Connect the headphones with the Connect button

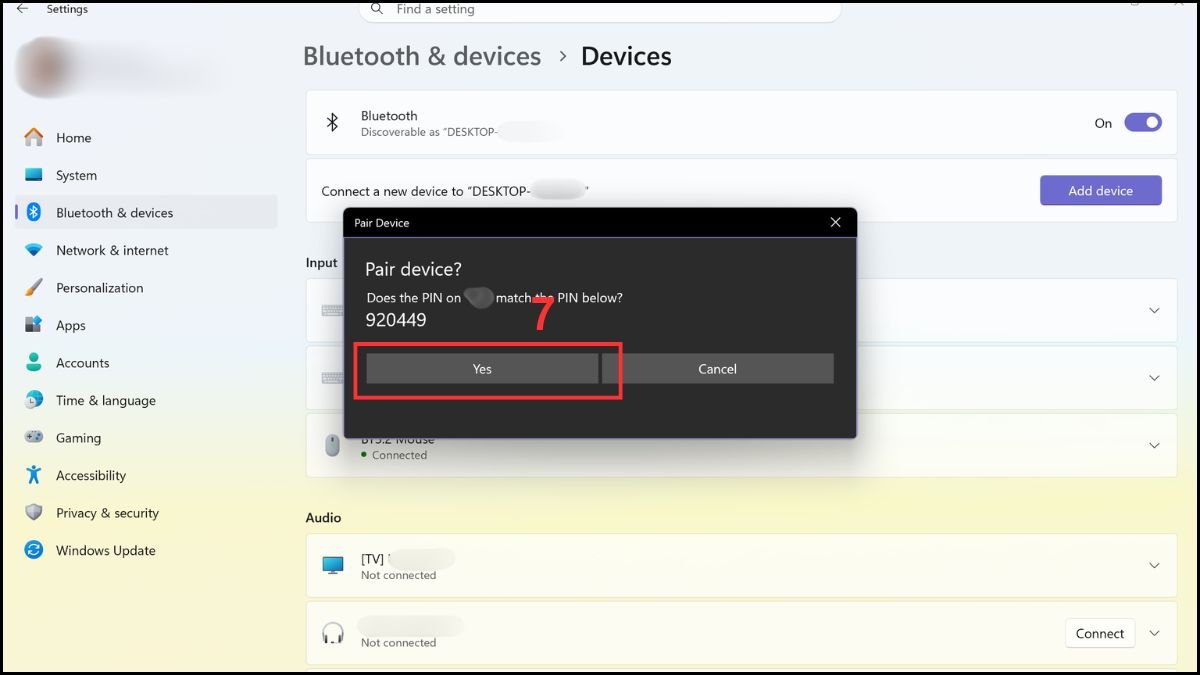1100,633
